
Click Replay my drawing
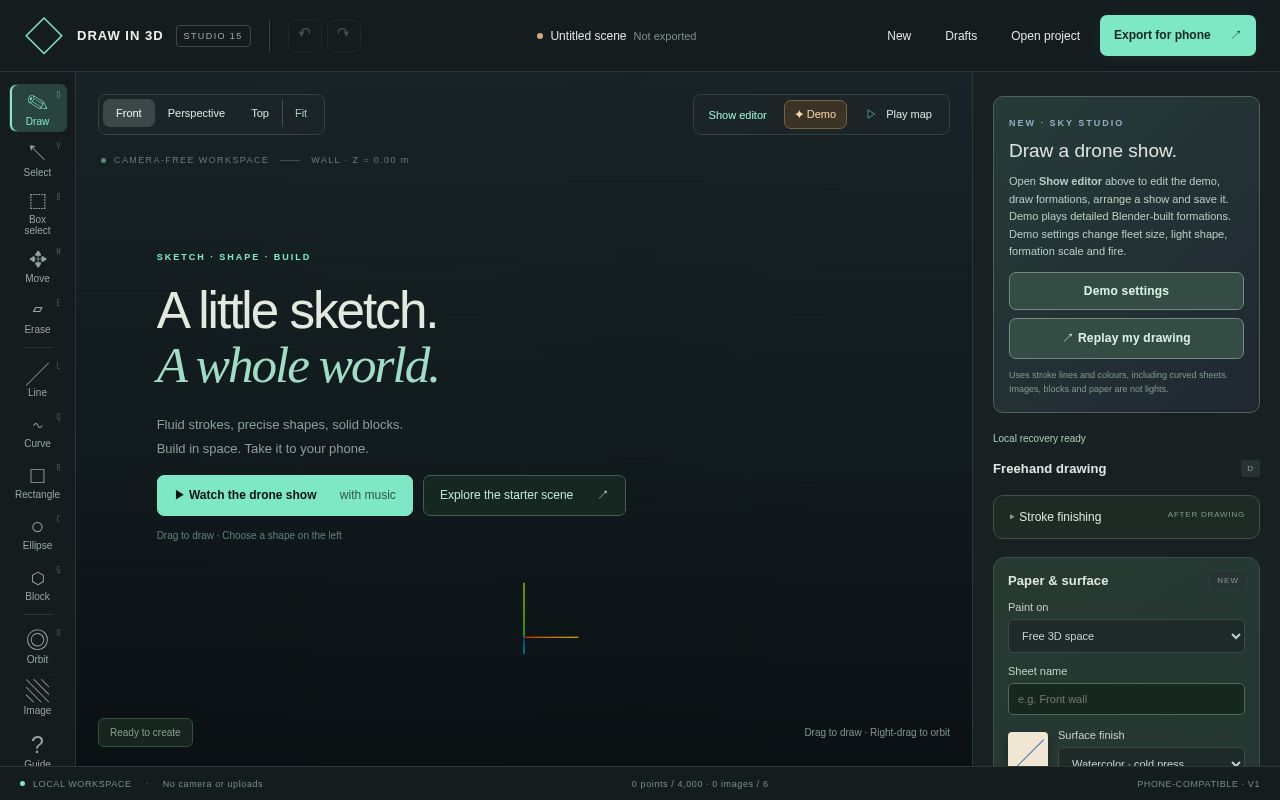(x=1126, y=338)
